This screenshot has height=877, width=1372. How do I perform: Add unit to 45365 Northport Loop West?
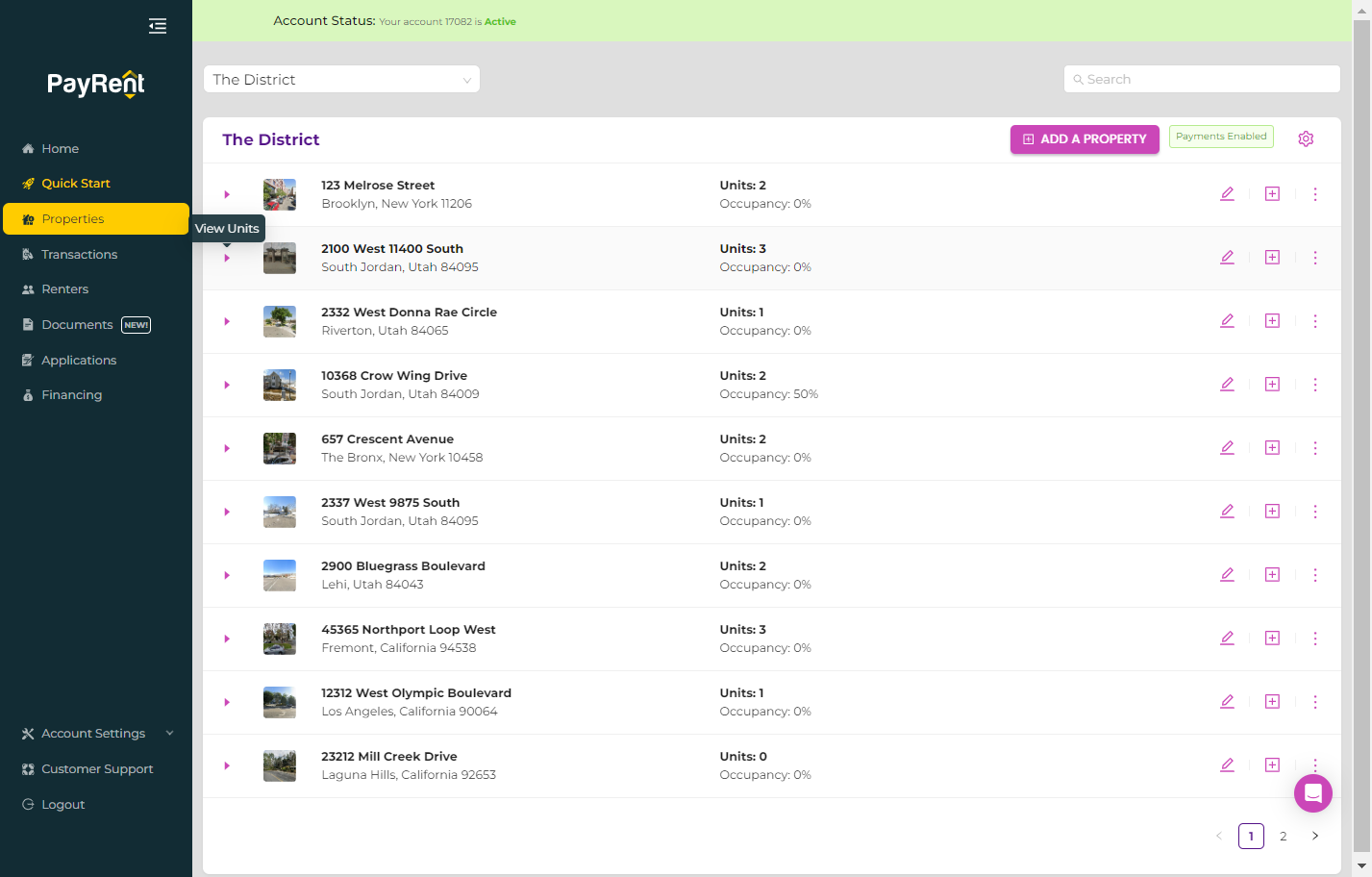click(x=1272, y=639)
